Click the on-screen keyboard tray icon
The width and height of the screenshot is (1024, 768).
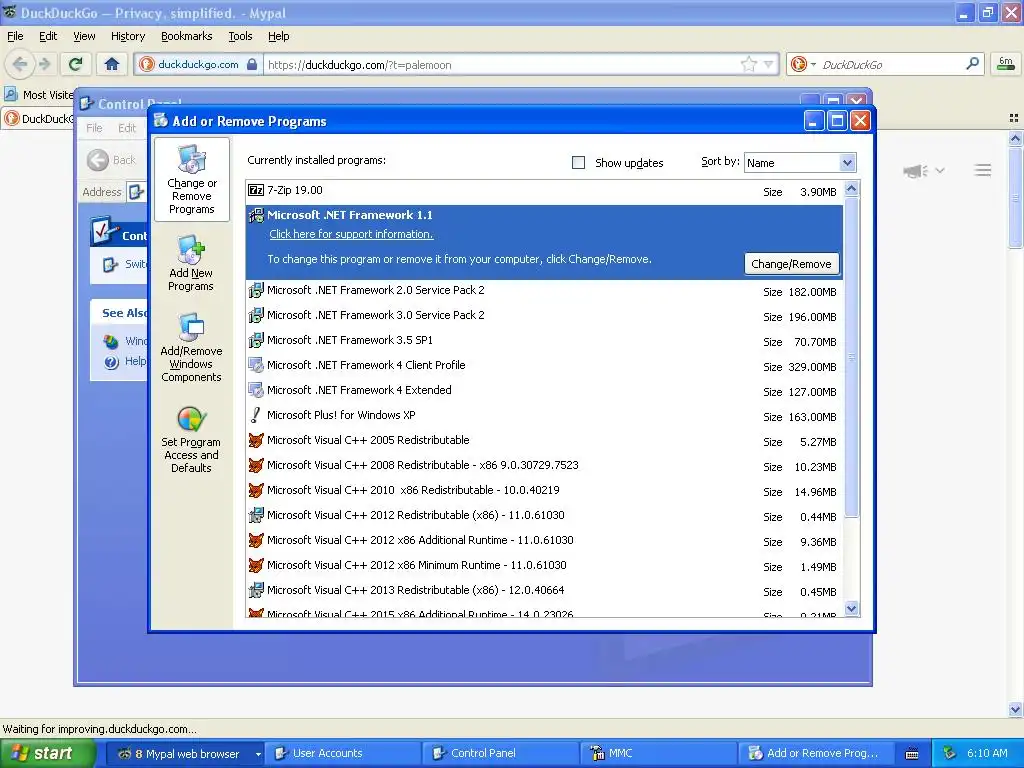pos(912,754)
